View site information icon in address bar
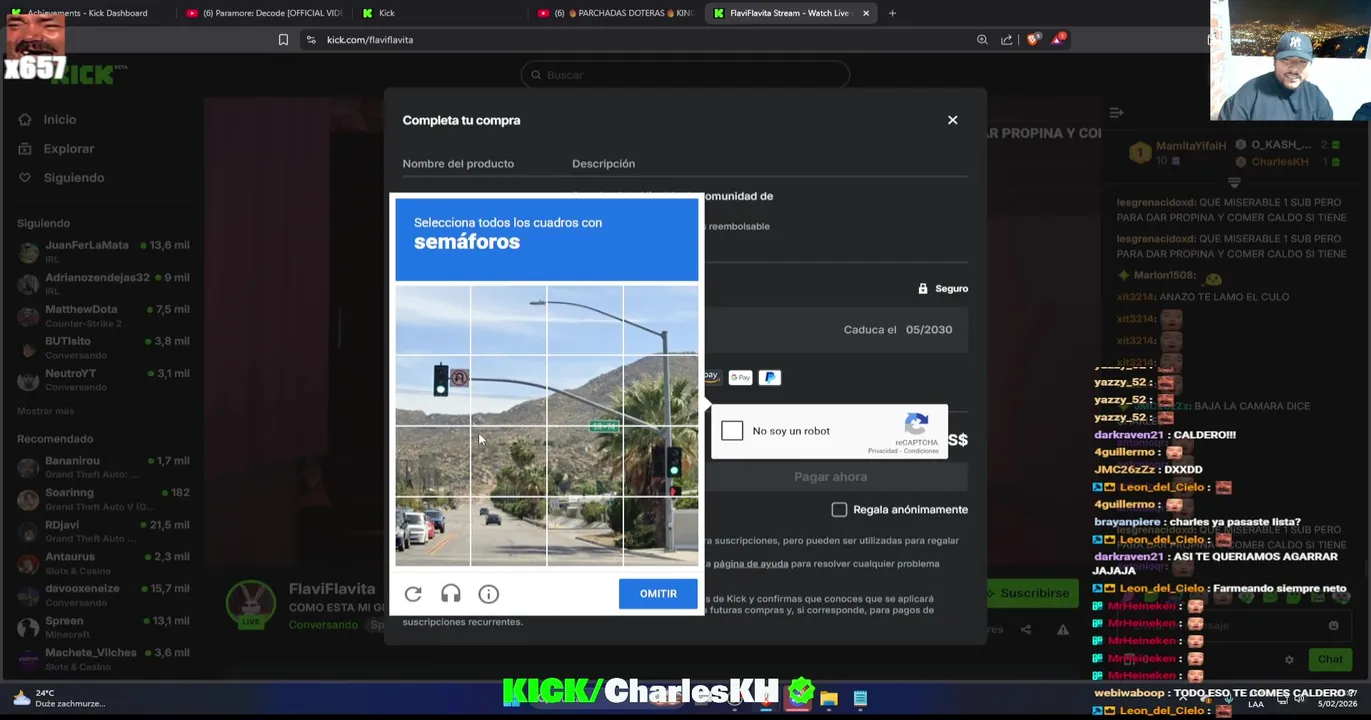The height and width of the screenshot is (720, 1371). pyautogui.click(x=311, y=40)
